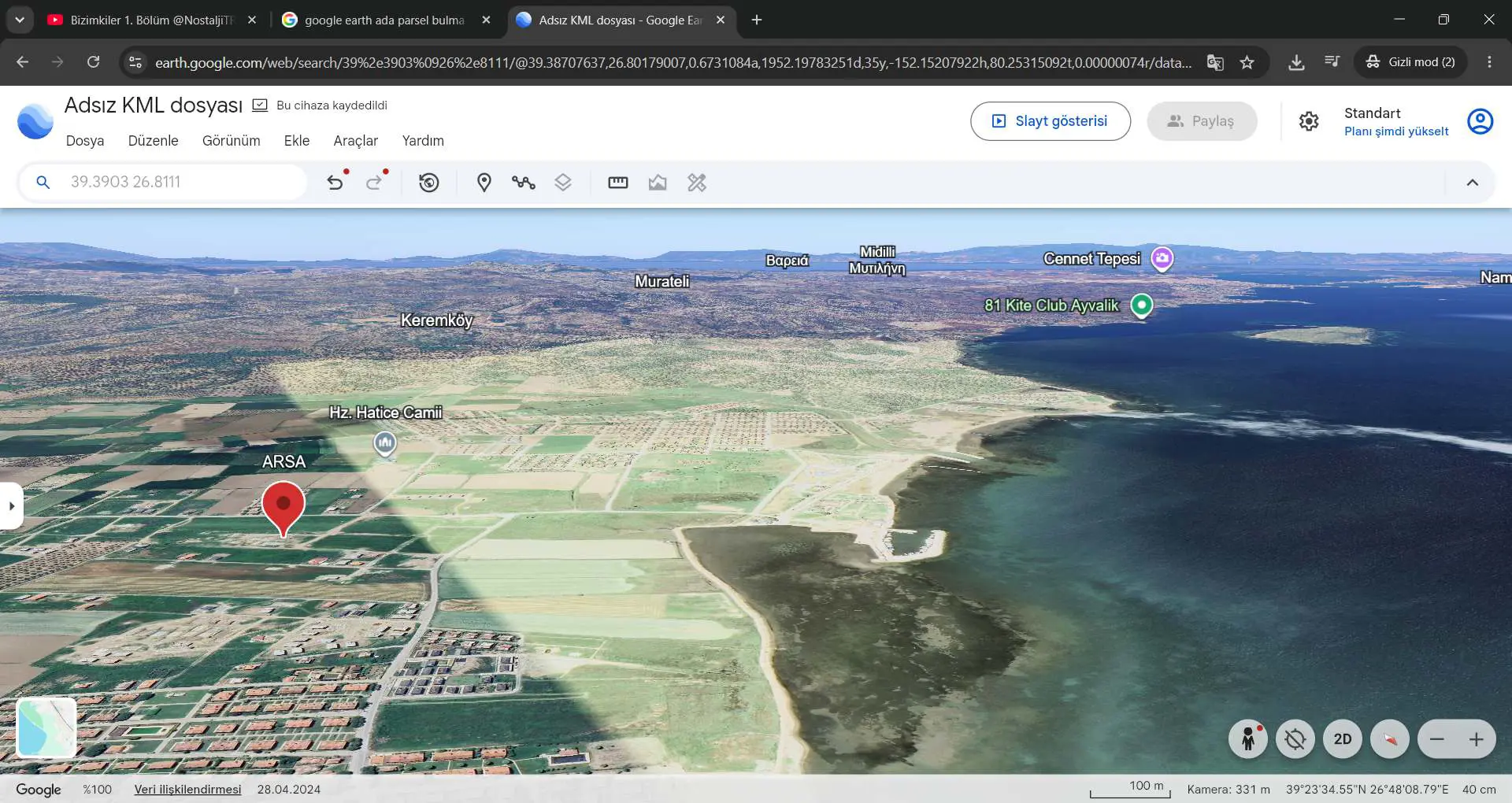1512x803 pixels.
Task: Click the Google Earth logo
Action: [35, 121]
